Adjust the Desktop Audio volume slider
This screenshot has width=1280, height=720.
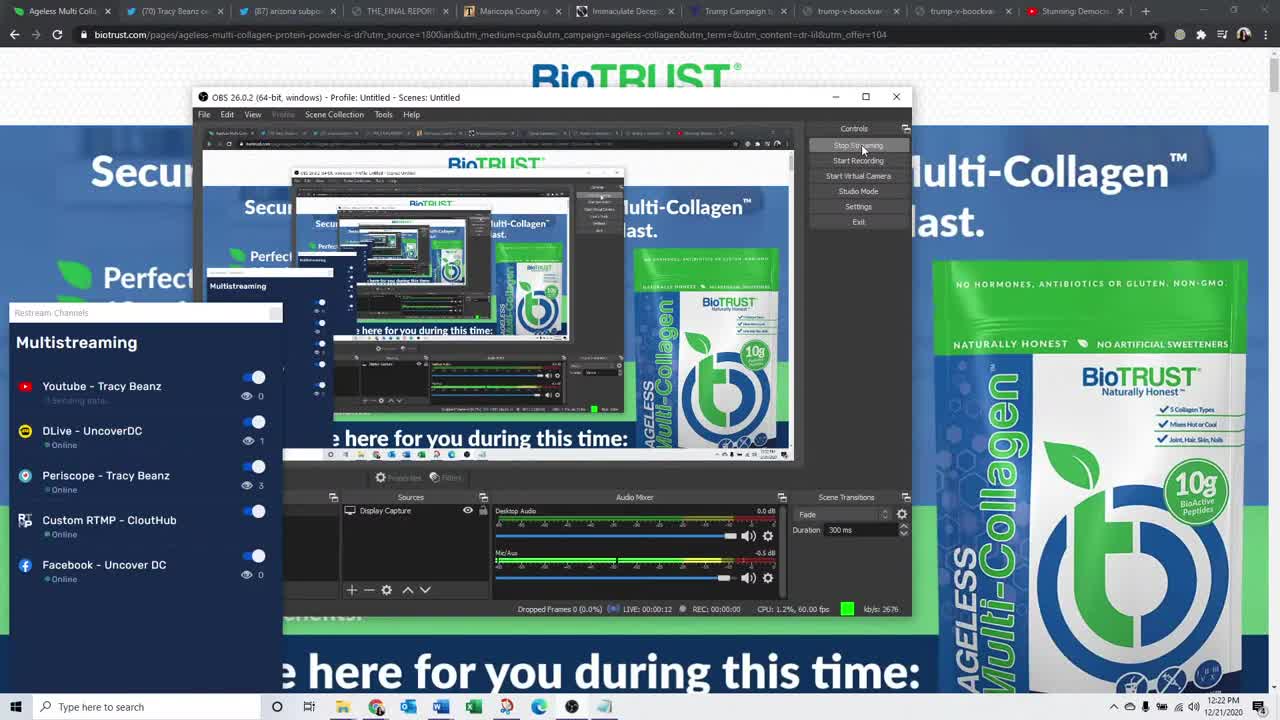(x=616, y=536)
